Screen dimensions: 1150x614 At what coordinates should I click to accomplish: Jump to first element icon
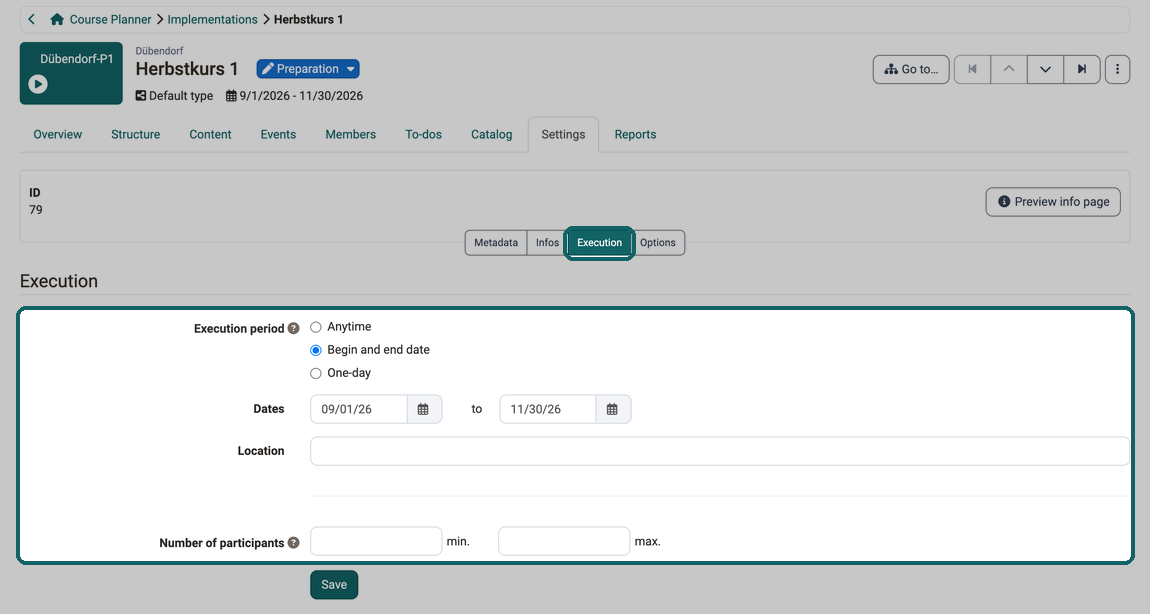tap(973, 69)
